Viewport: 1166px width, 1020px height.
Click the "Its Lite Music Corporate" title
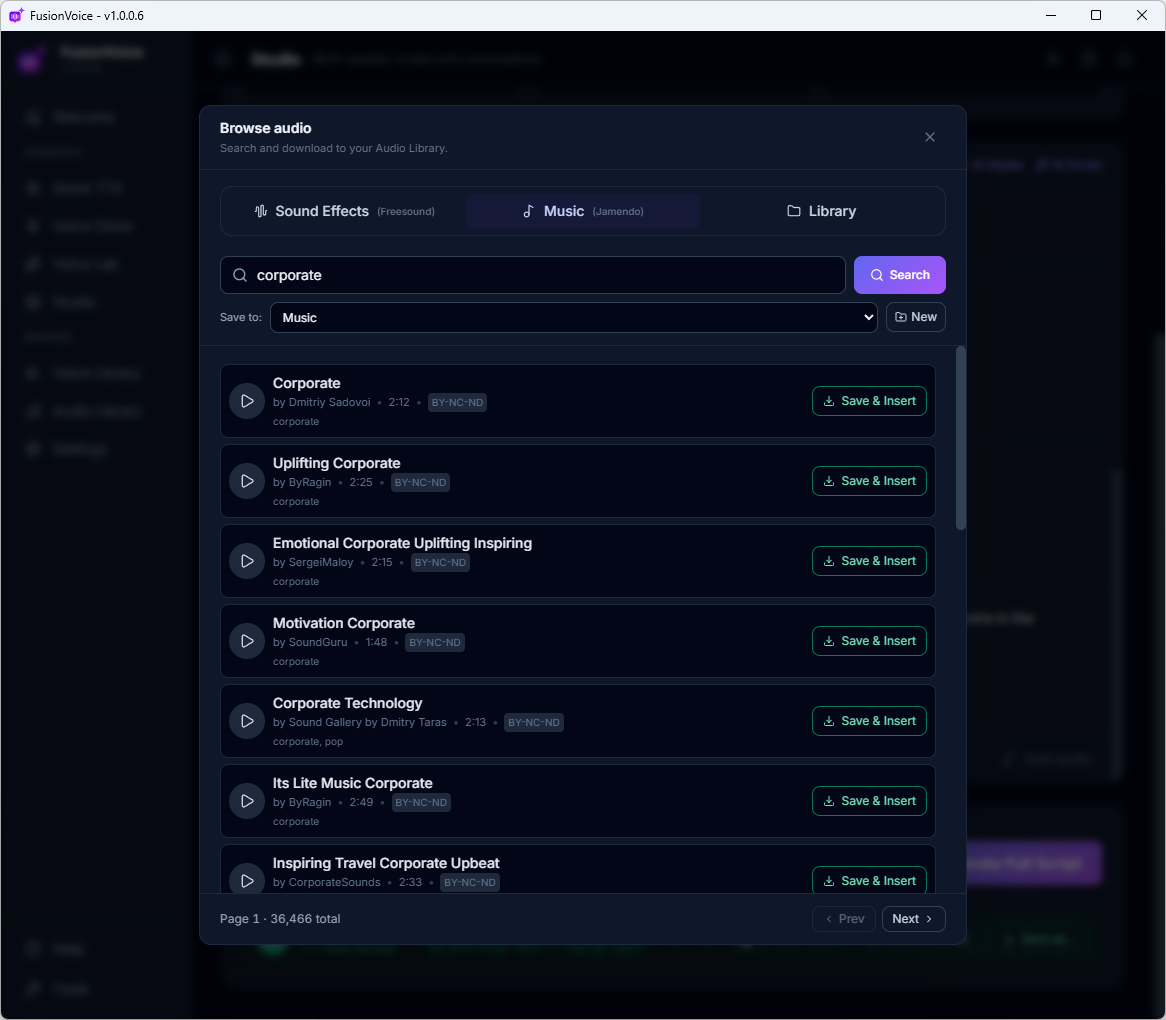[x=352, y=783]
